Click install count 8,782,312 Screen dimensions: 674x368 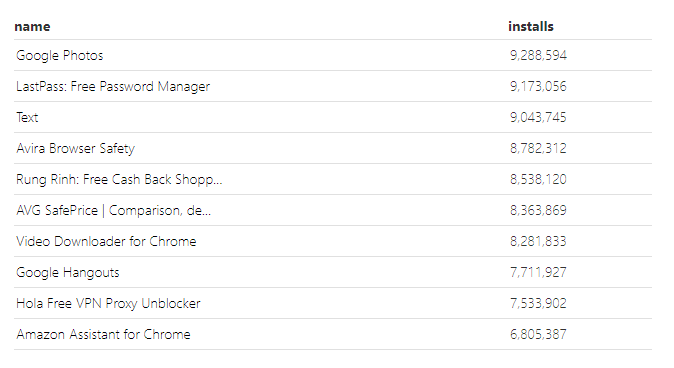pyautogui.click(x=538, y=148)
